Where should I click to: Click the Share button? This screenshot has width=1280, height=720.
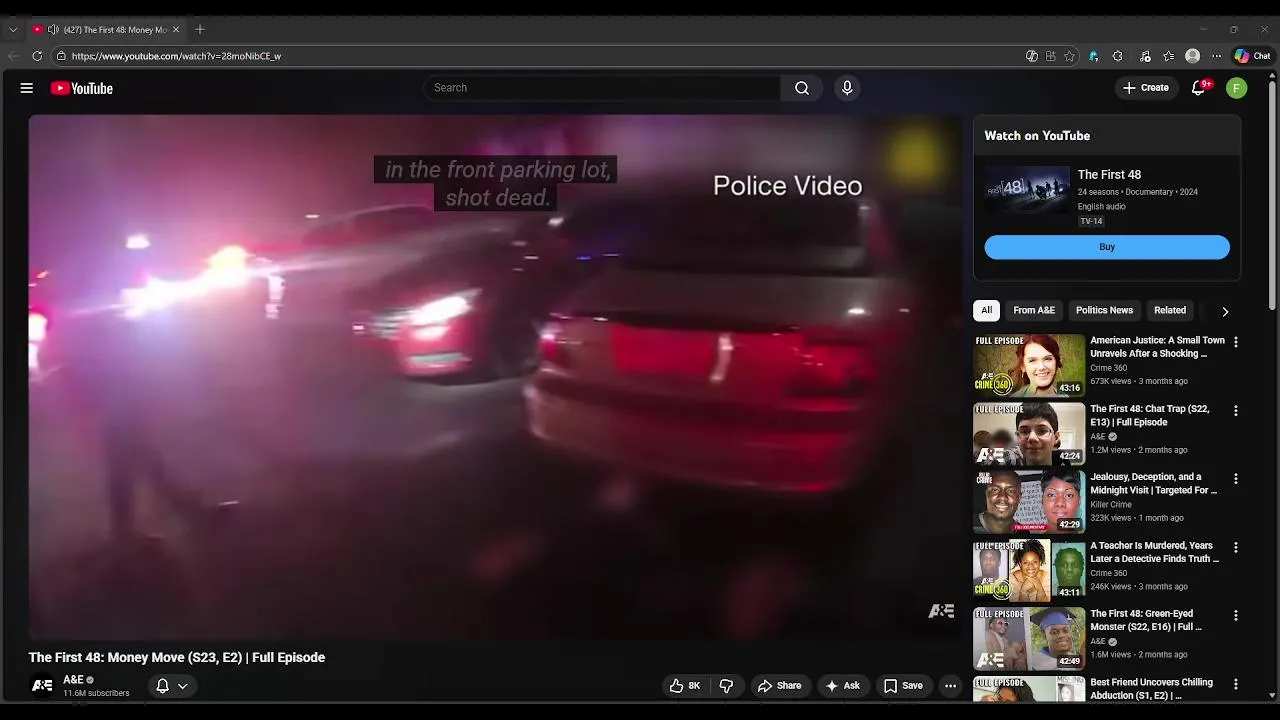pos(779,686)
